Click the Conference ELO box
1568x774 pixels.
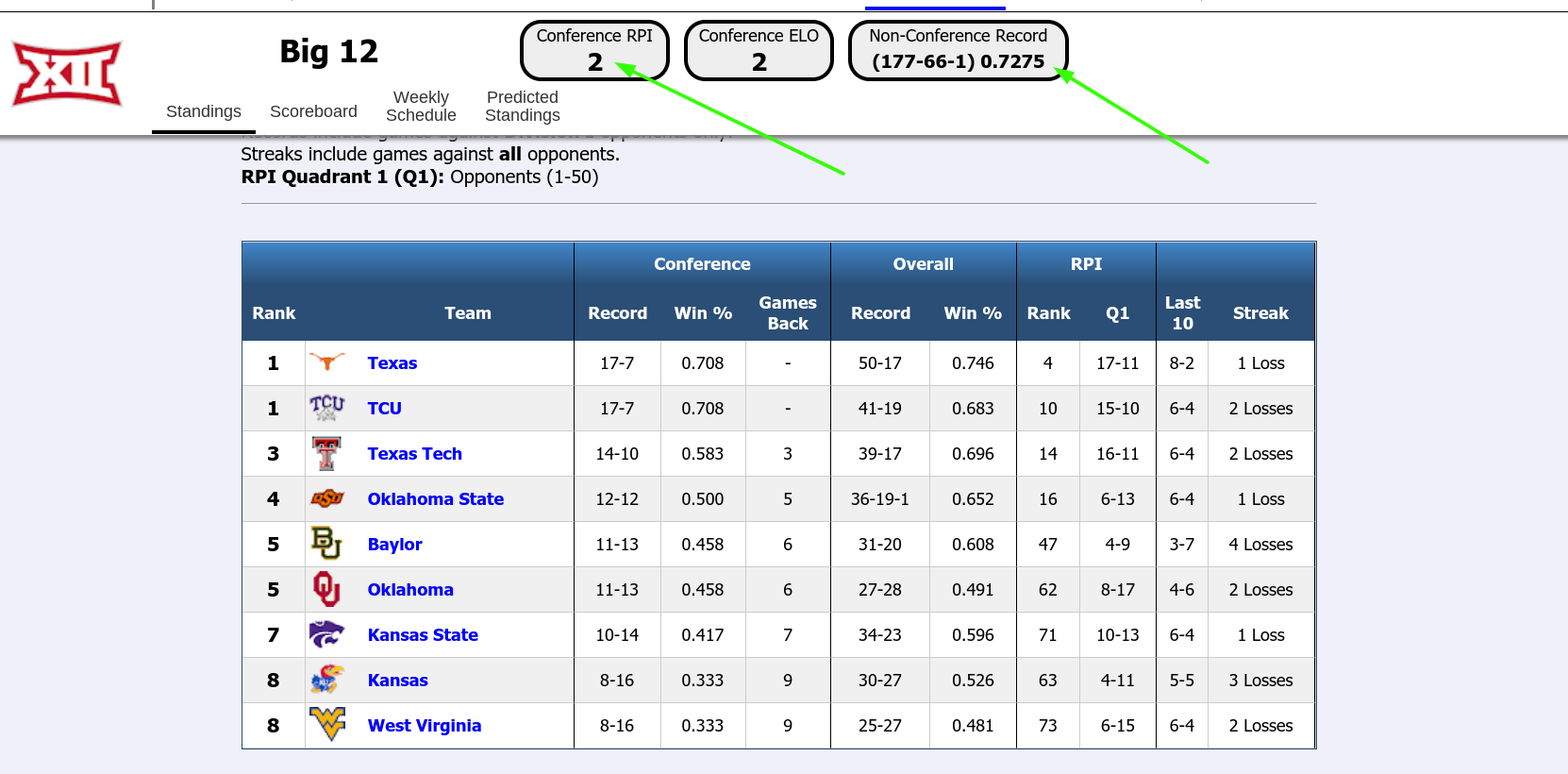759,50
